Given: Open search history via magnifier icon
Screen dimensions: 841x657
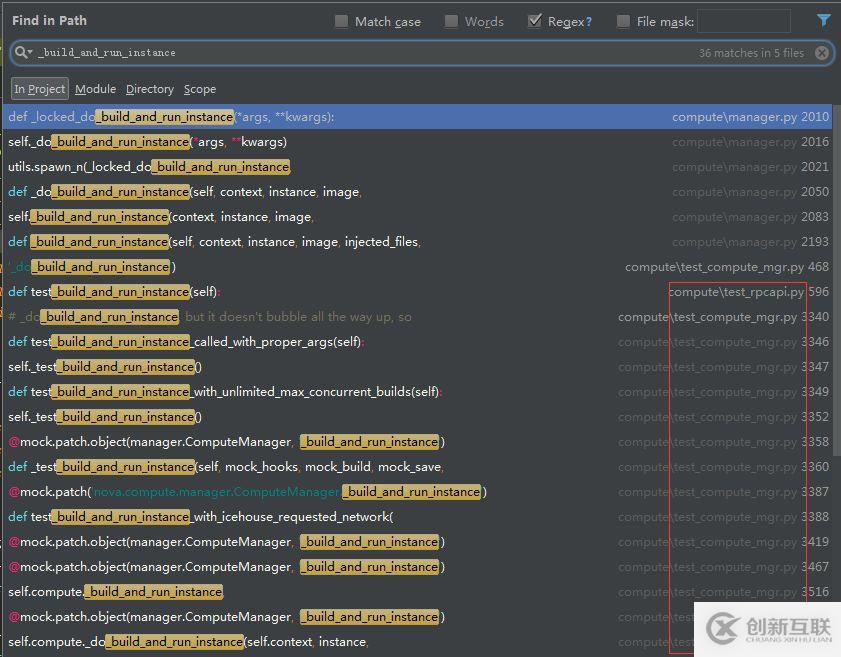Looking at the screenshot, I should [x=22, y=53].
